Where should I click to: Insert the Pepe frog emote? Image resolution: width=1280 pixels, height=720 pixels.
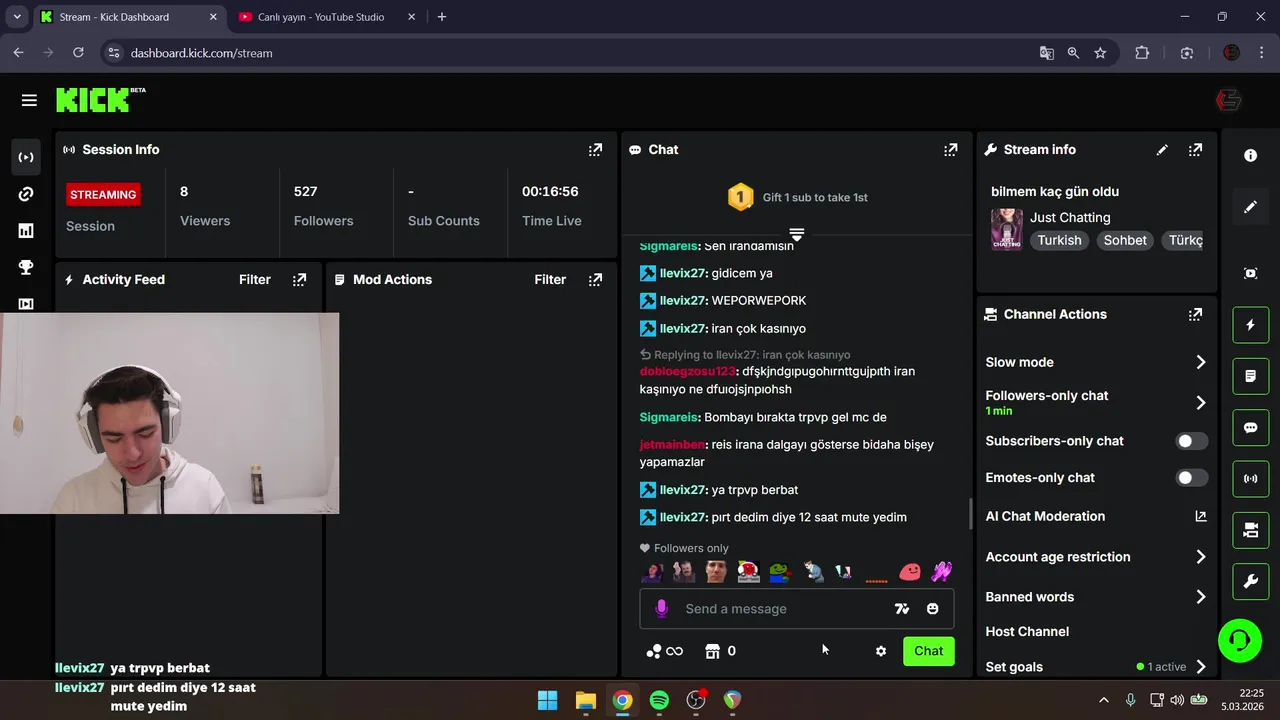click(x=779, y=572)
